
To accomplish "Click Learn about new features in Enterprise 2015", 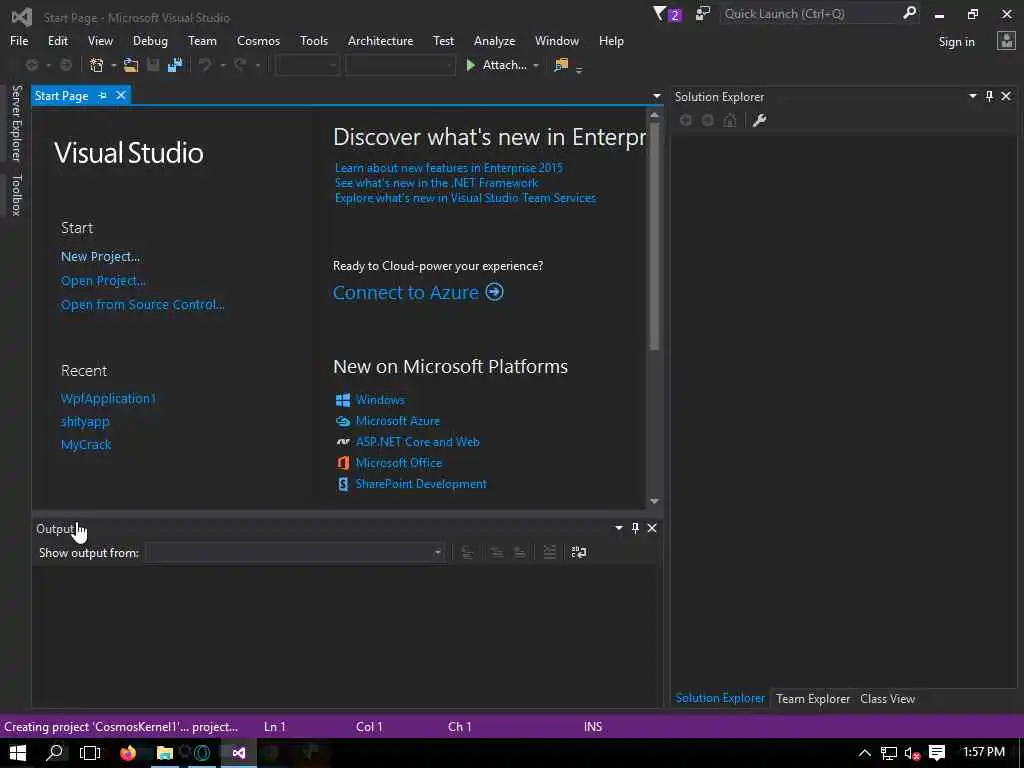I will tap(448, 168).
